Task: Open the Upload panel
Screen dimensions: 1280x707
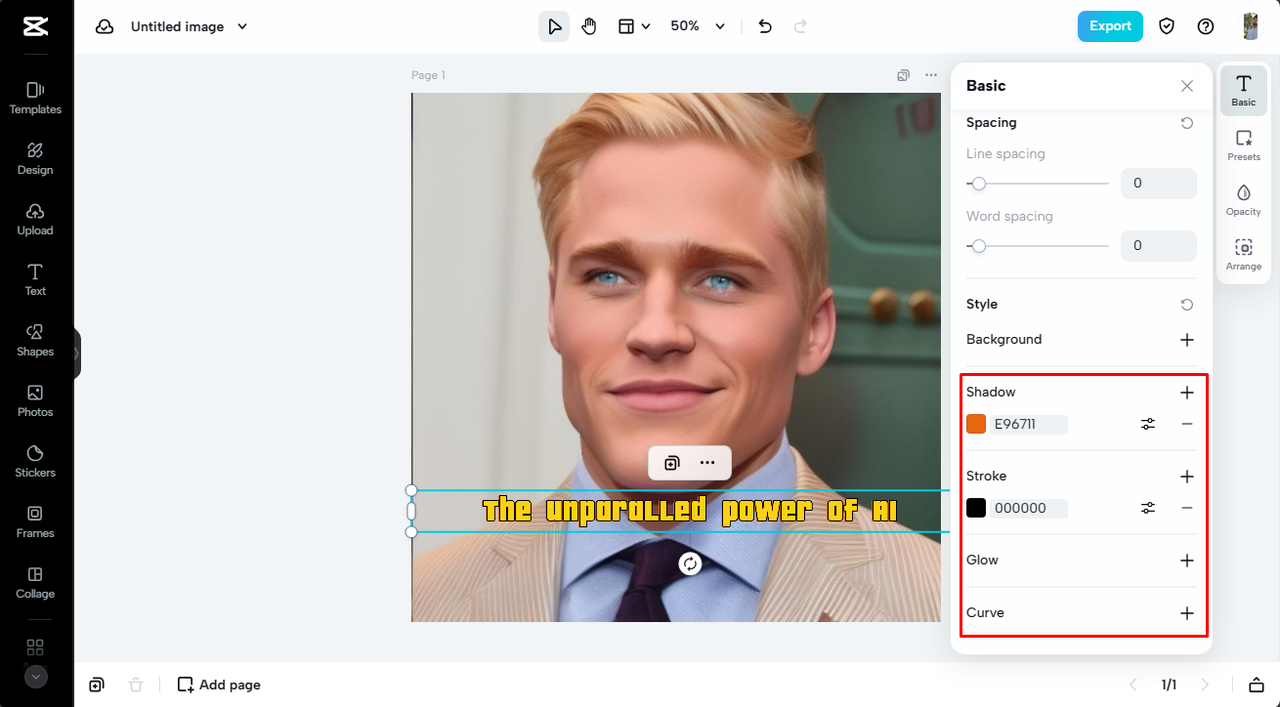Action: click(x=35, y=219)
